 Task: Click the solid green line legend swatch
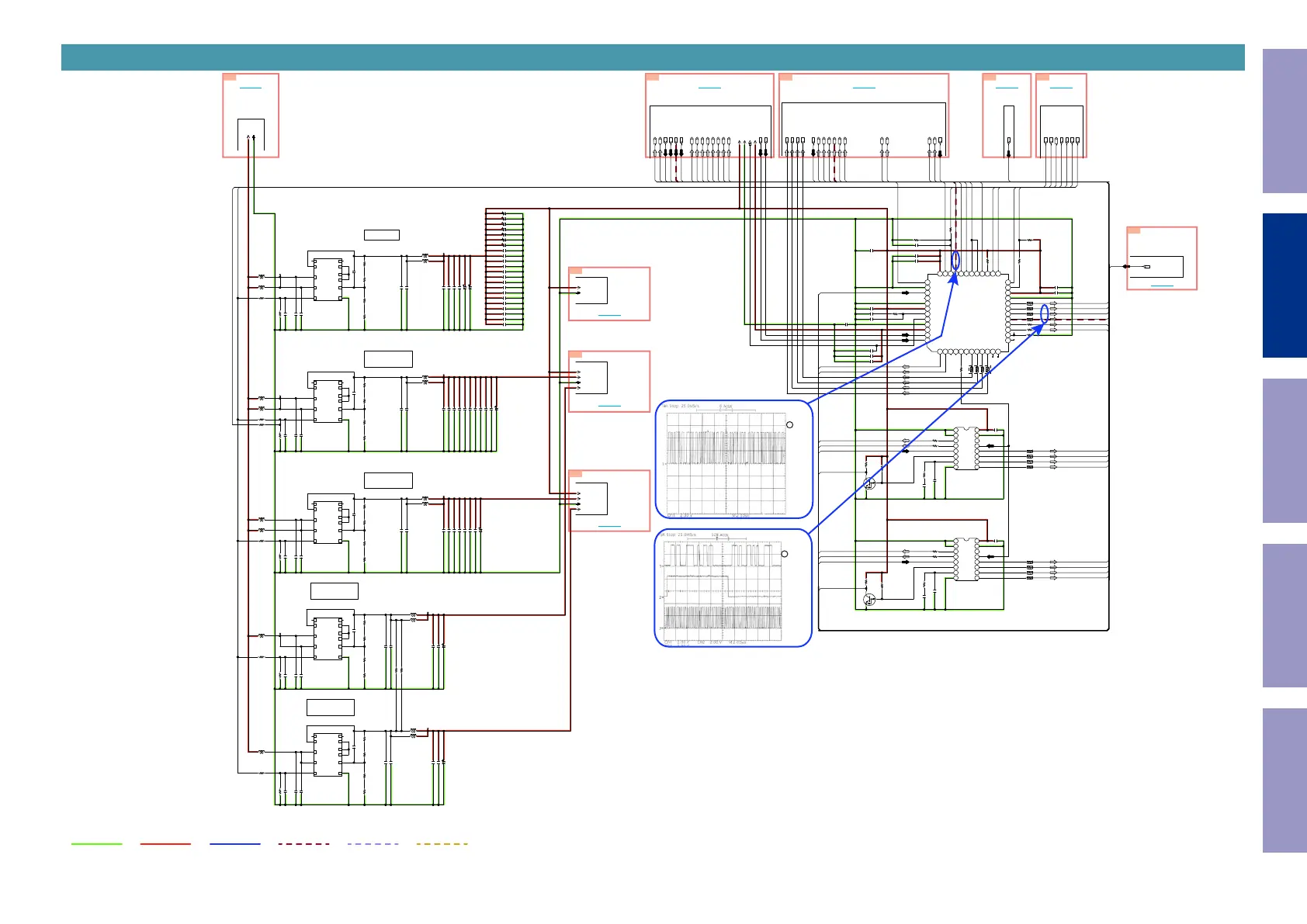point(97,843)
